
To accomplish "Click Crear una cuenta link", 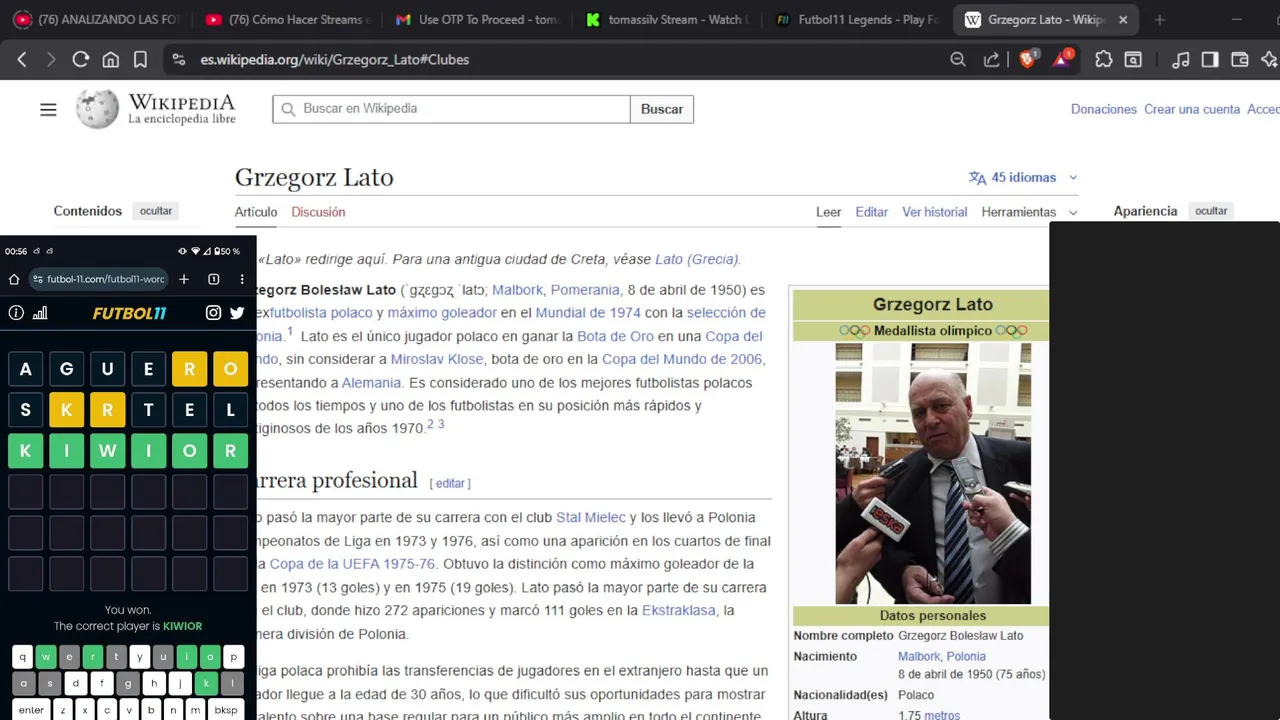I will [x=1192, y=109].
